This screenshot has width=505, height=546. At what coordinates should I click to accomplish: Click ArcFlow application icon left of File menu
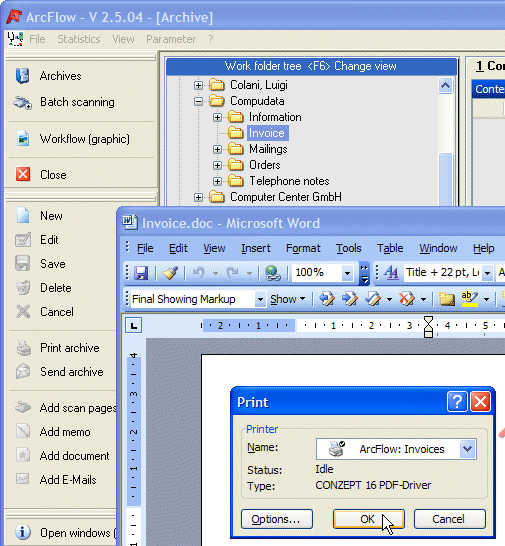point(15,39)
